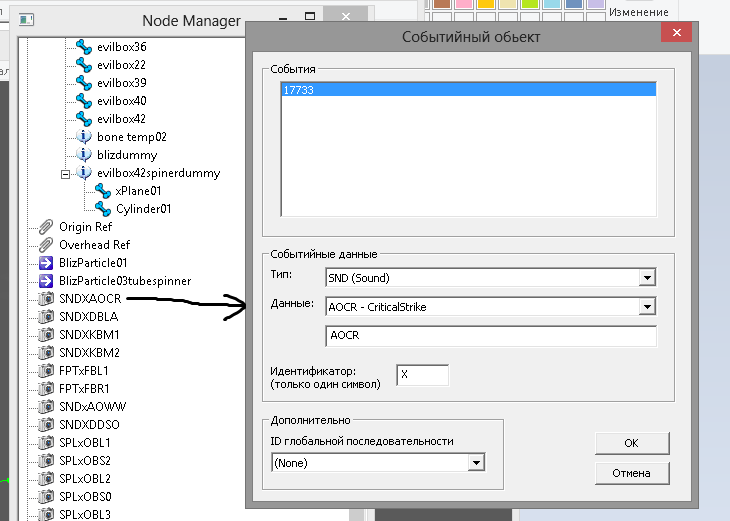Select the bone temp02 node label
This screenshot has width=730, height=521.
(132, 137)
